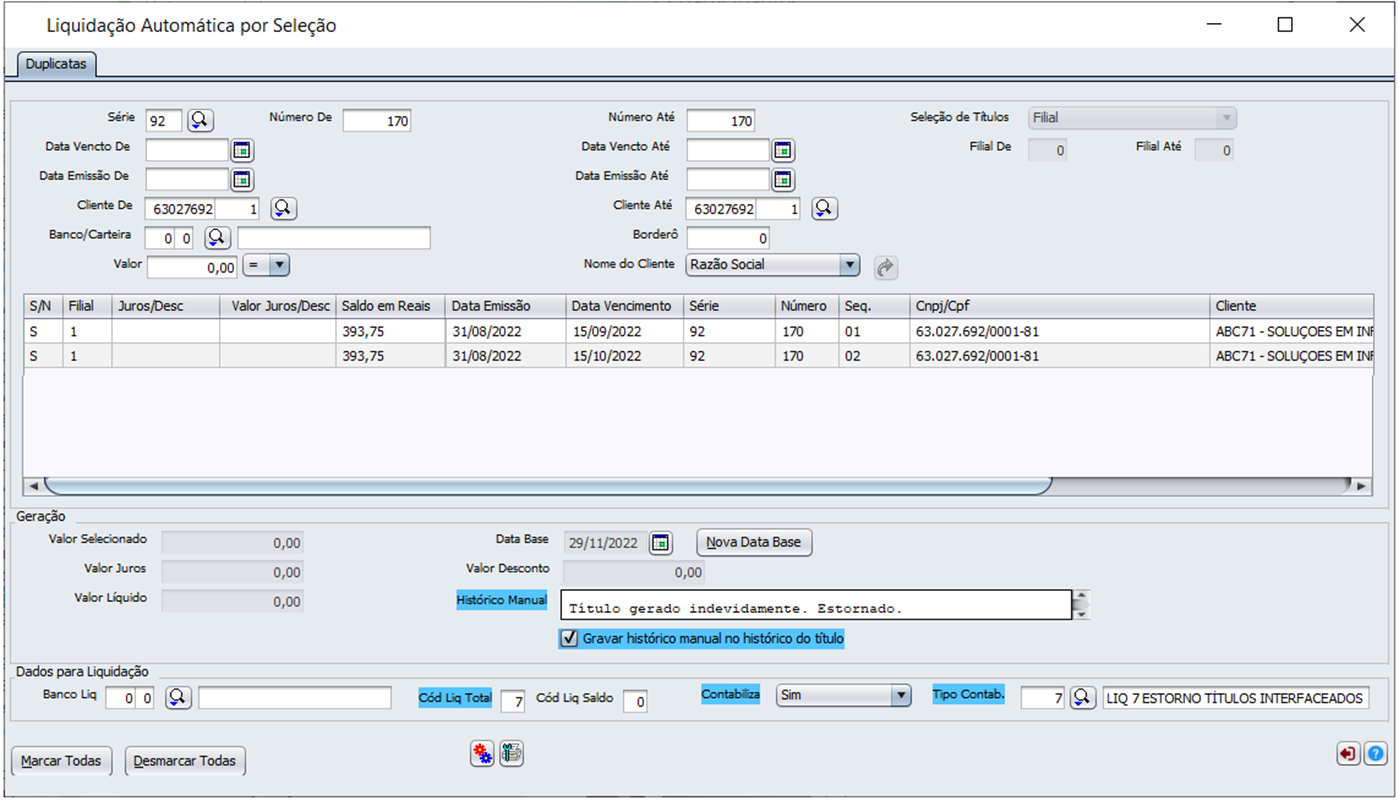This screenshot has width=1399, height=801.
Task: Click the Série input field
Action: coord(165,121)
